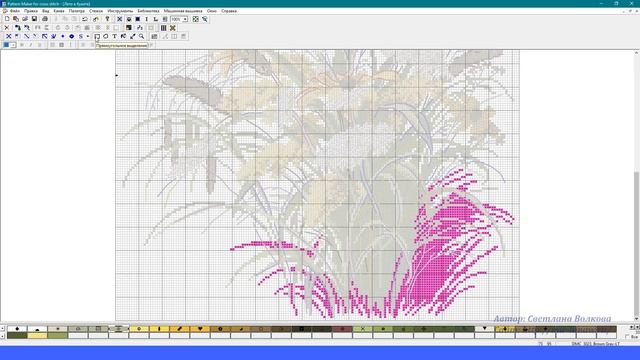The width and height of the screenshot is (640, 360).
Task: Click the X delete icon in second toolbar
Action: tap(7, 28)
